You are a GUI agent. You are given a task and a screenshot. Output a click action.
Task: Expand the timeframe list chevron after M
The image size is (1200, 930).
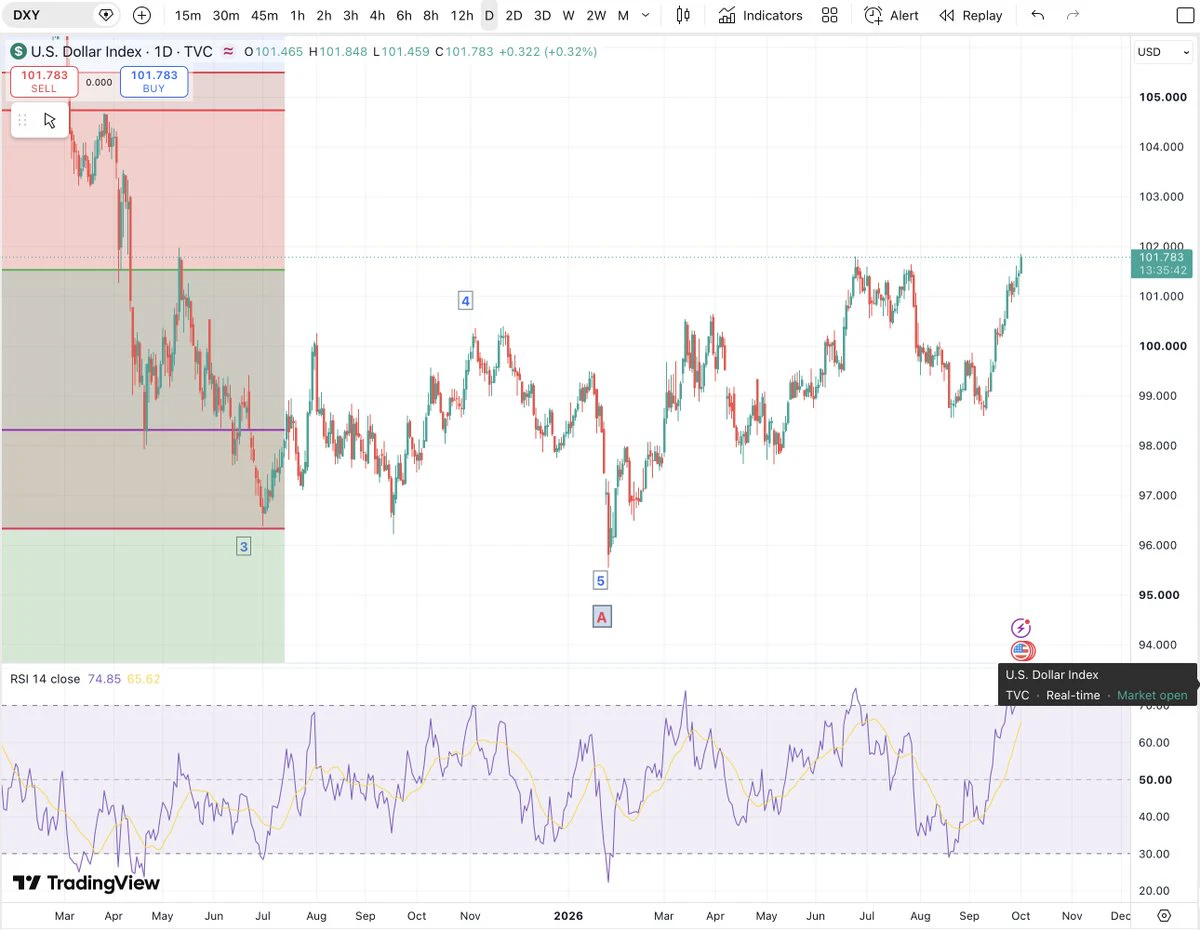click(x=646, y=15)
